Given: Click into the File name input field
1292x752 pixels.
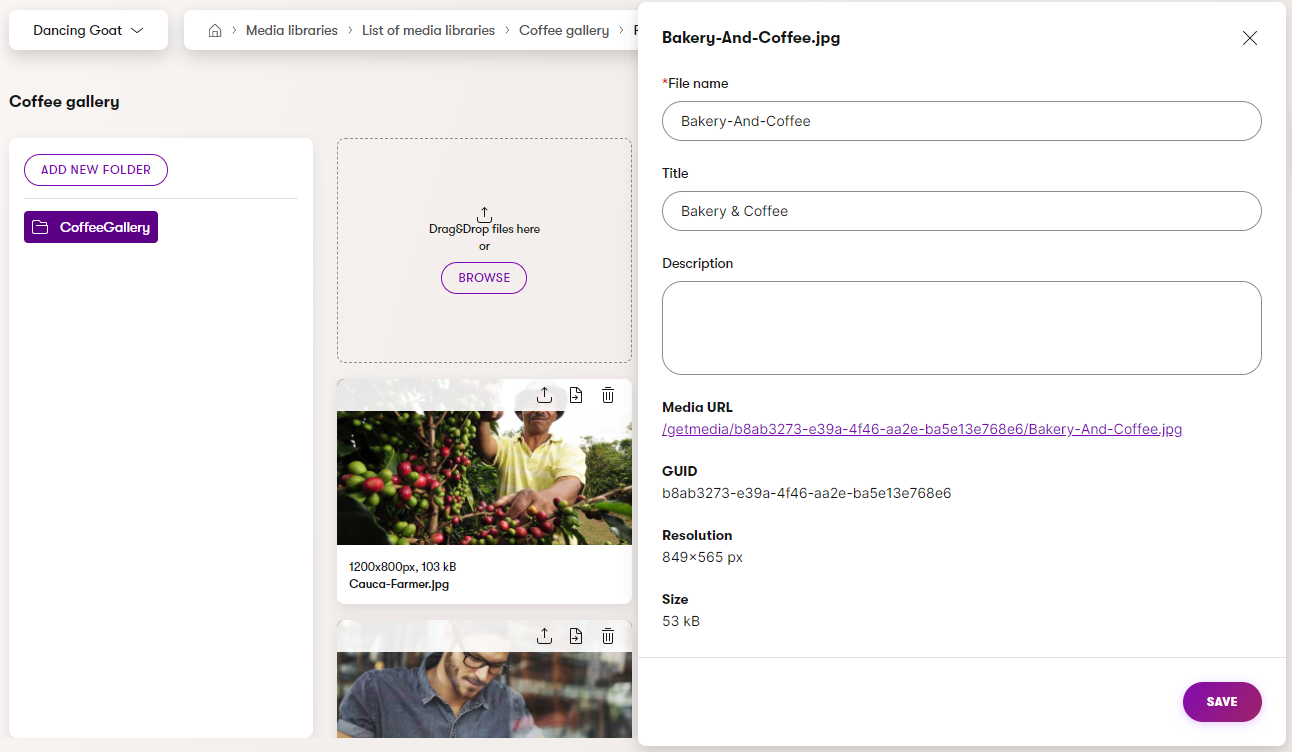Looking at the screenshot, I should (961, 121).
